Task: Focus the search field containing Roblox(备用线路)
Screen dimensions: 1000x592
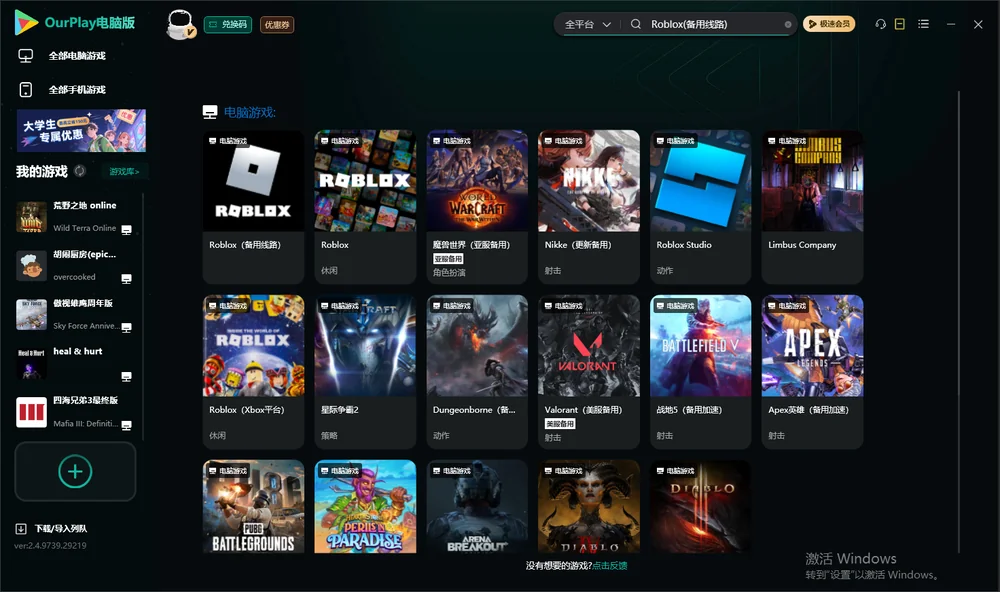Action: 714,24
